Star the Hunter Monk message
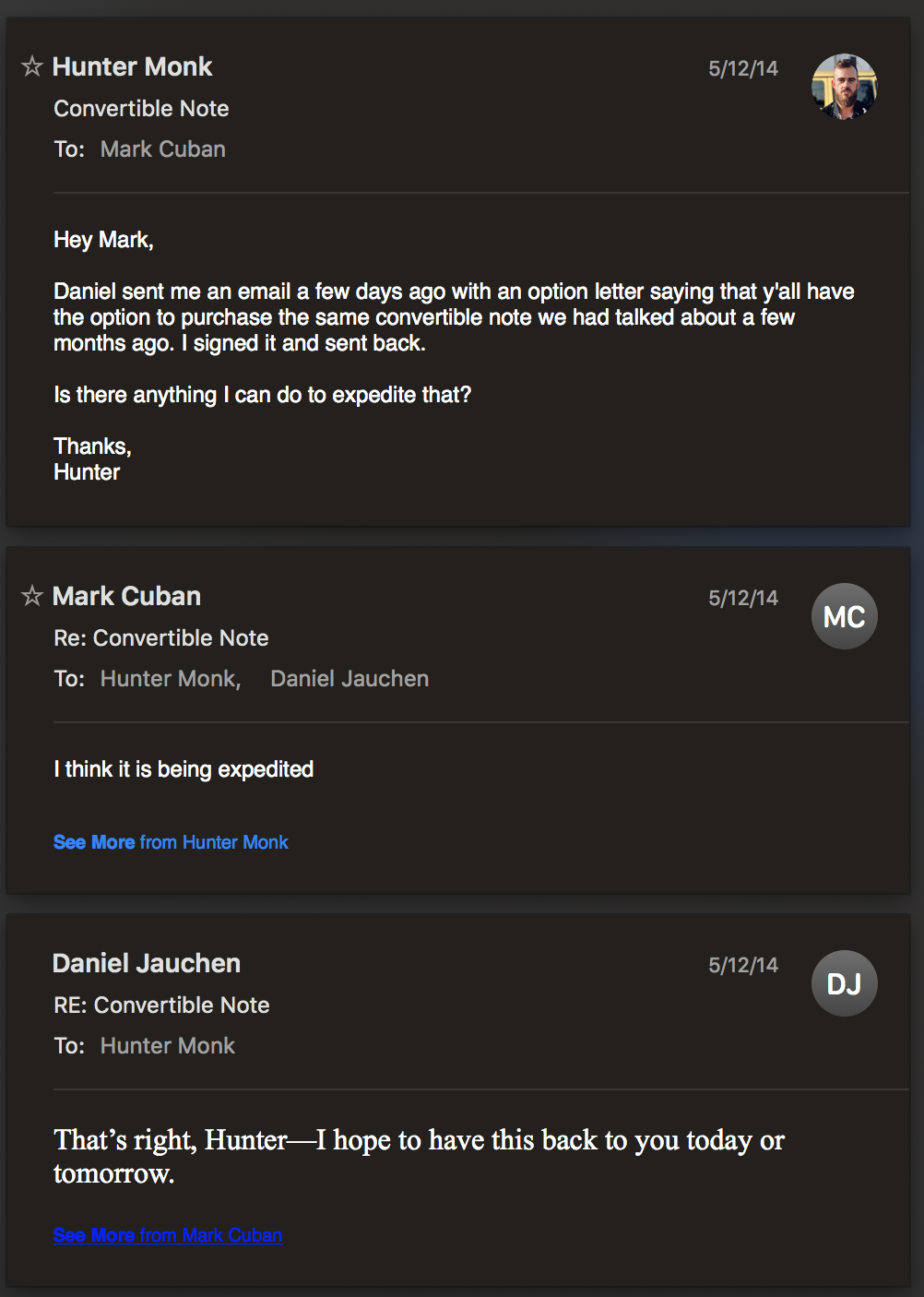The width and height of the screenshot is (924, 1297). 32,66
